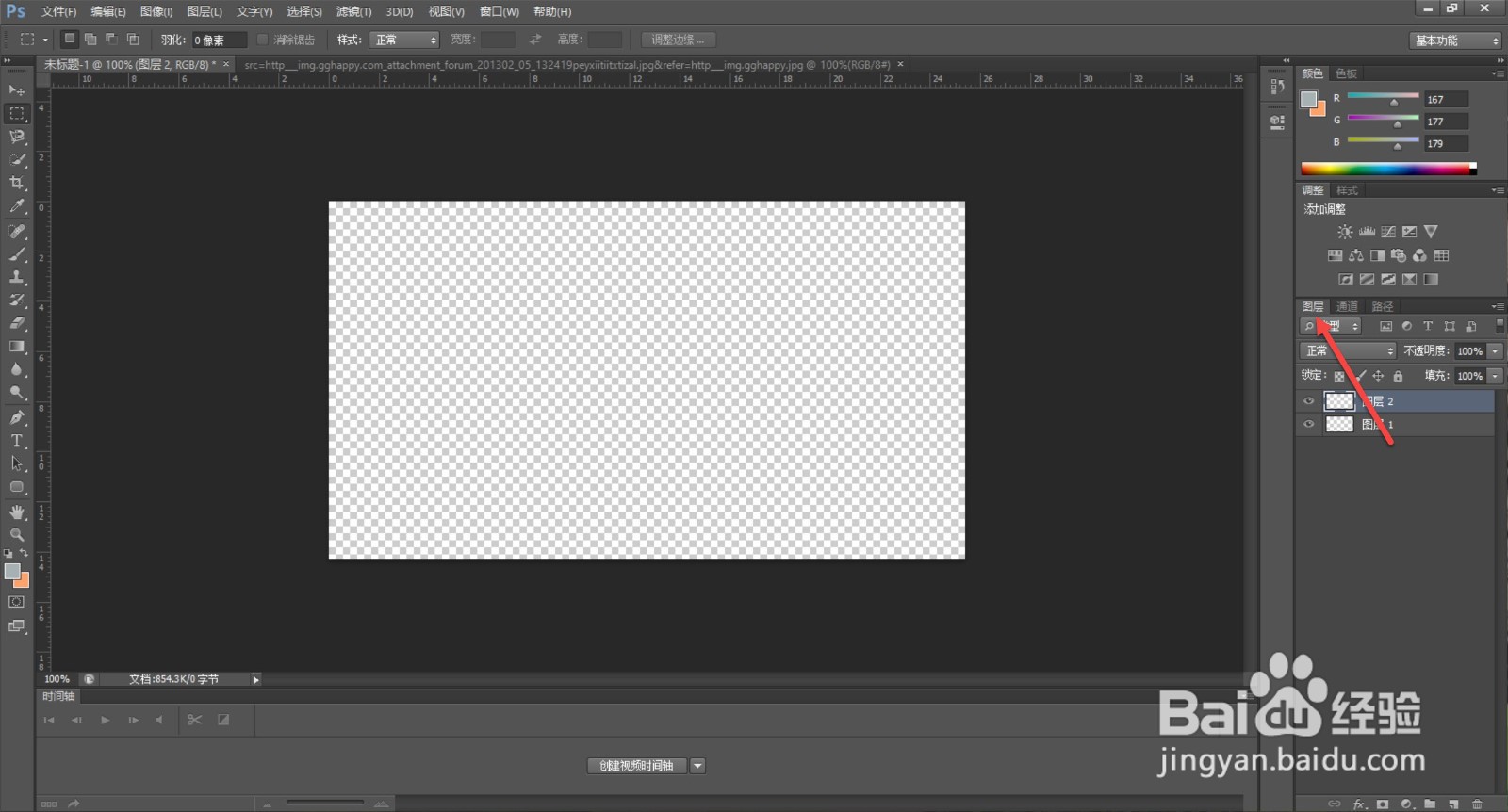The image size is (1508, 812).
Task: Switch to the 样式 styles tab
Action: coord(1347,190)
